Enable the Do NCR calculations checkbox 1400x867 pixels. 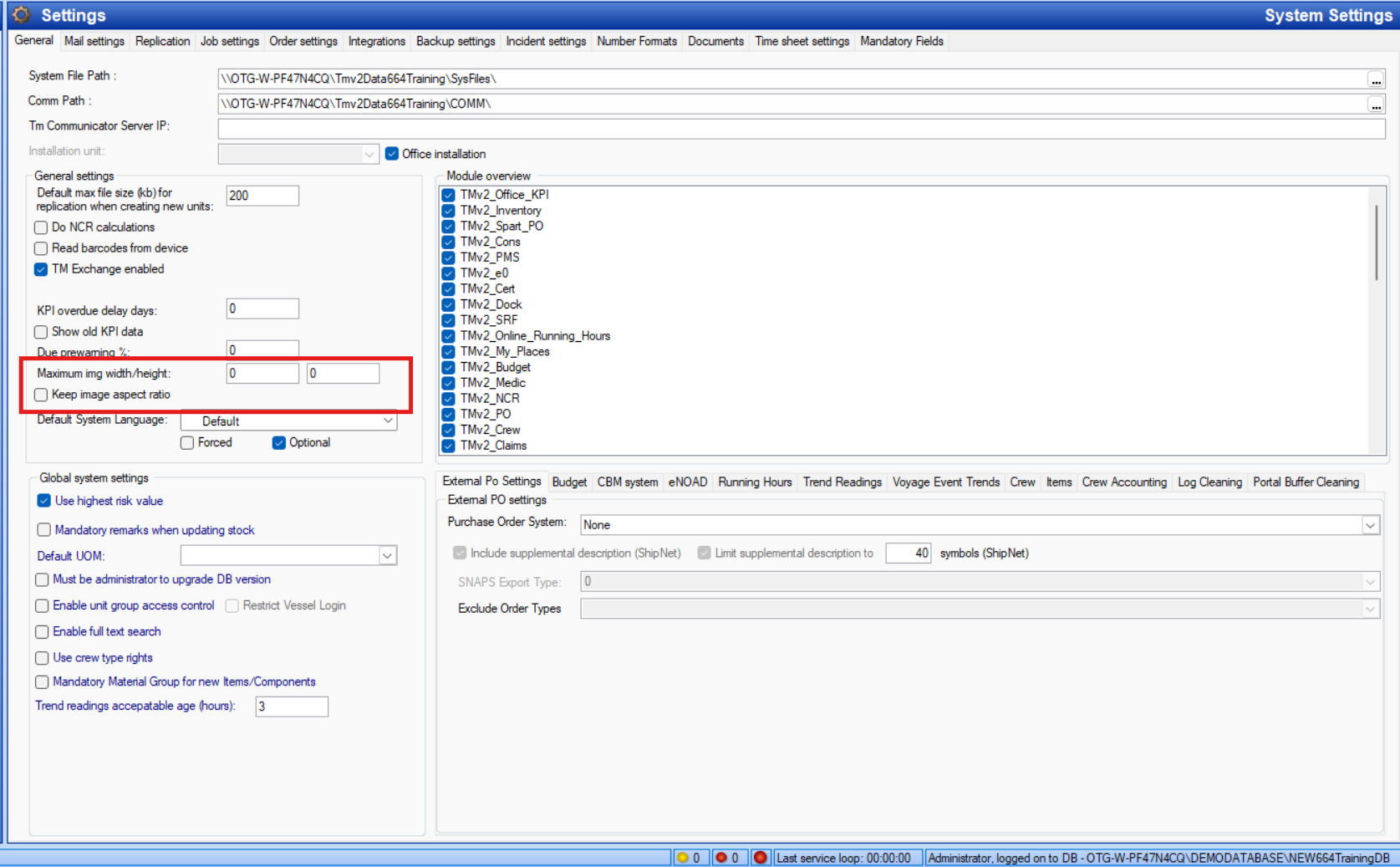point(40,227)
